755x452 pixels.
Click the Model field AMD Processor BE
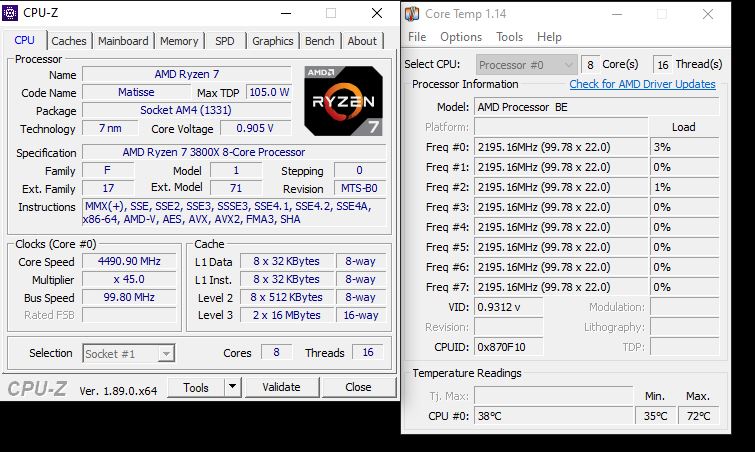(596, 107)
